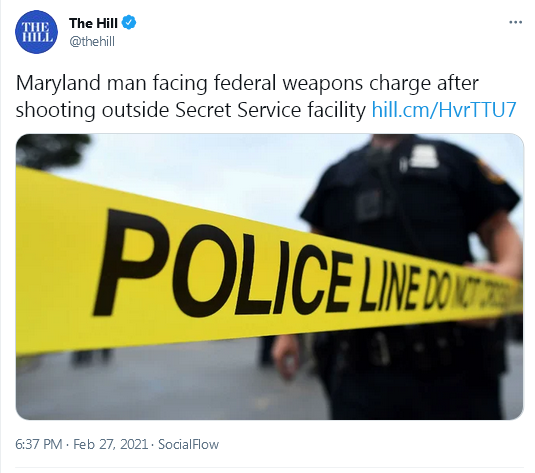535x473 pixels.
Task: Click the dark tree in the photo corner
Action: pos(51,151)
